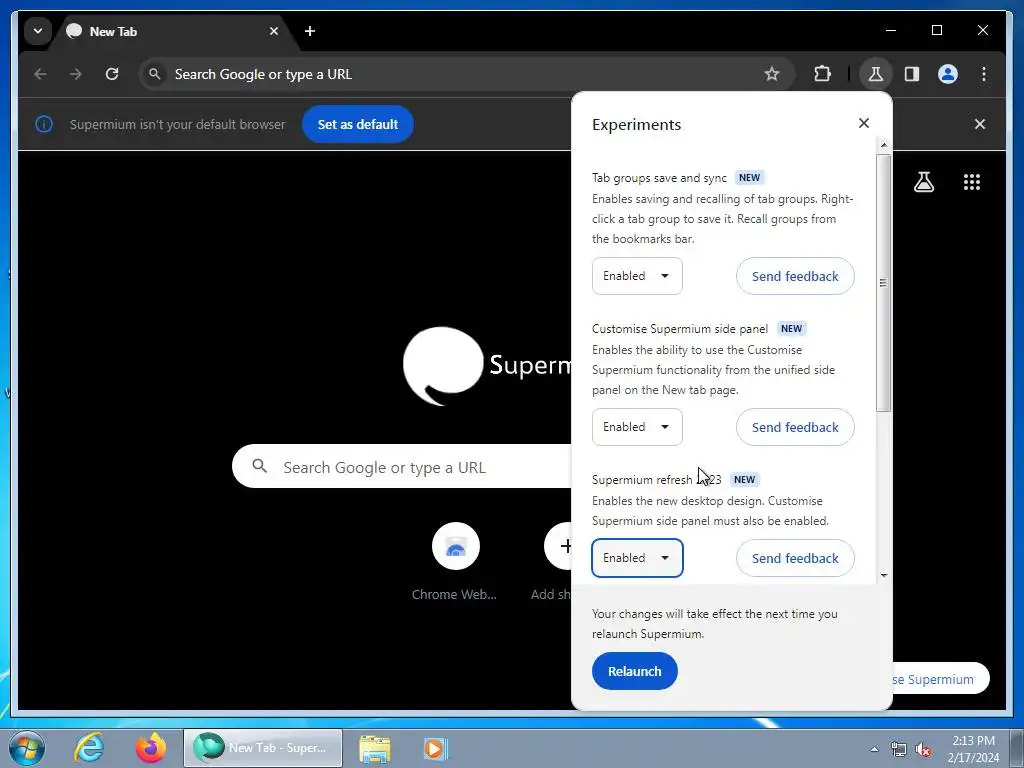Open the three-dot browser menu
Image resolution: width=1024 pixels, height=768 pixels.
[x=984, y=74]
